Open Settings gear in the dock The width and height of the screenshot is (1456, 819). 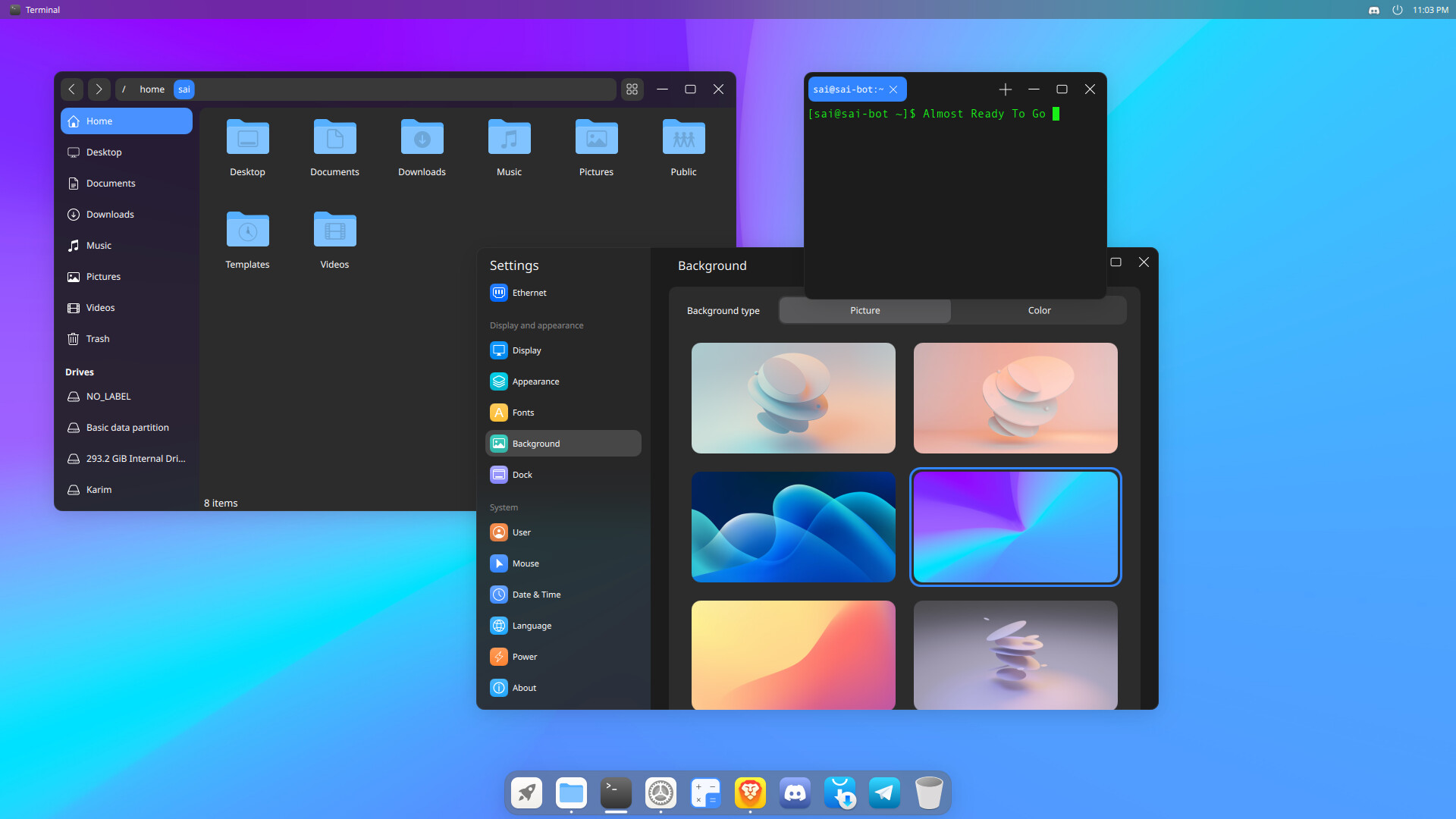661,793
